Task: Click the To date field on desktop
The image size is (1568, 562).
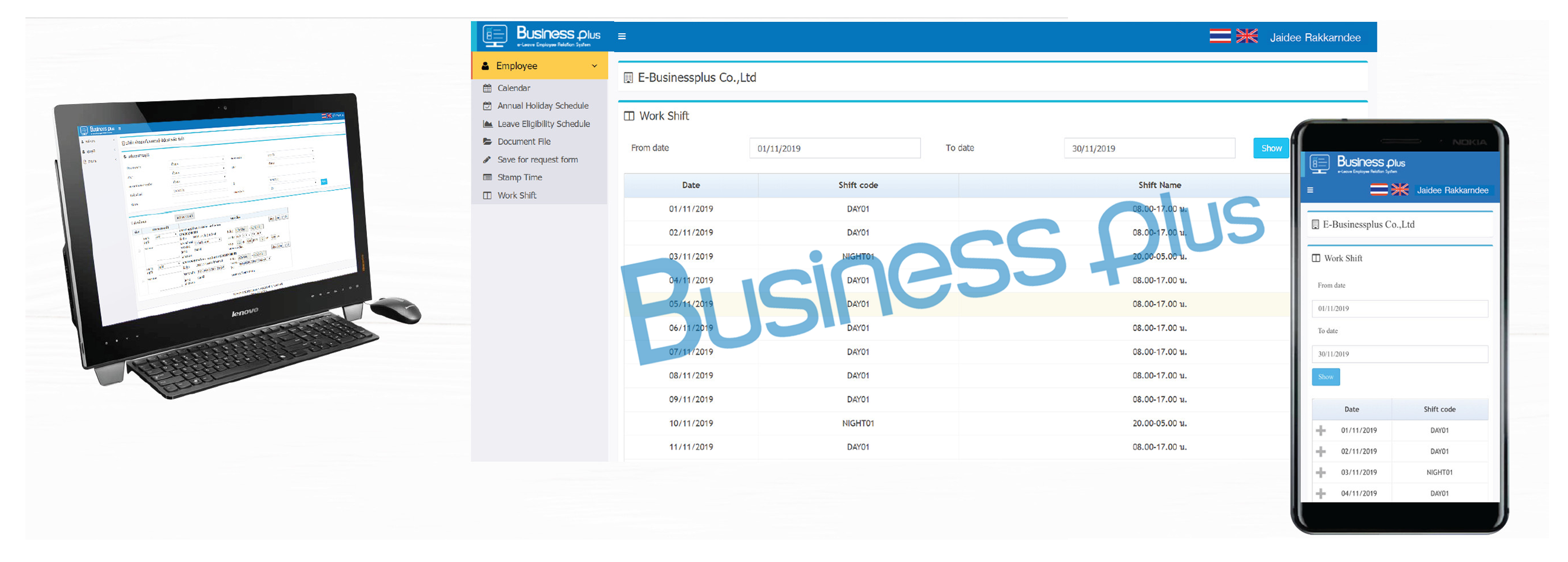Action: tap(1148, 148)
